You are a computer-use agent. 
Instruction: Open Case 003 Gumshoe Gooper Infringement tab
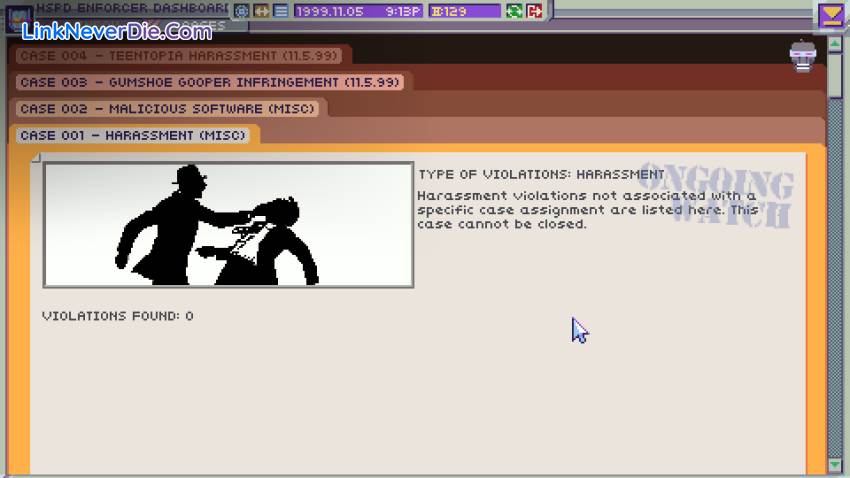pos(210,82)
